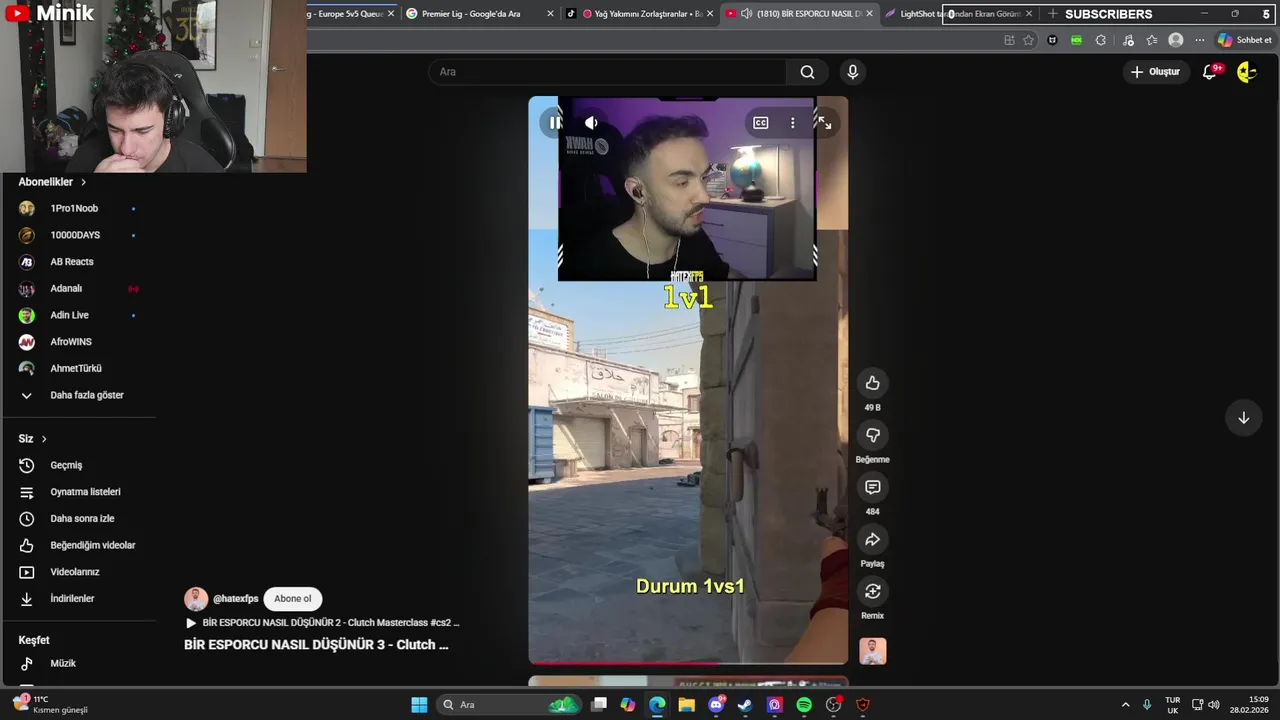Image resolution: width=1280 pixels, height=720 pixels.
Task: Open the browser profile avatar
Action: [1176, 40]
